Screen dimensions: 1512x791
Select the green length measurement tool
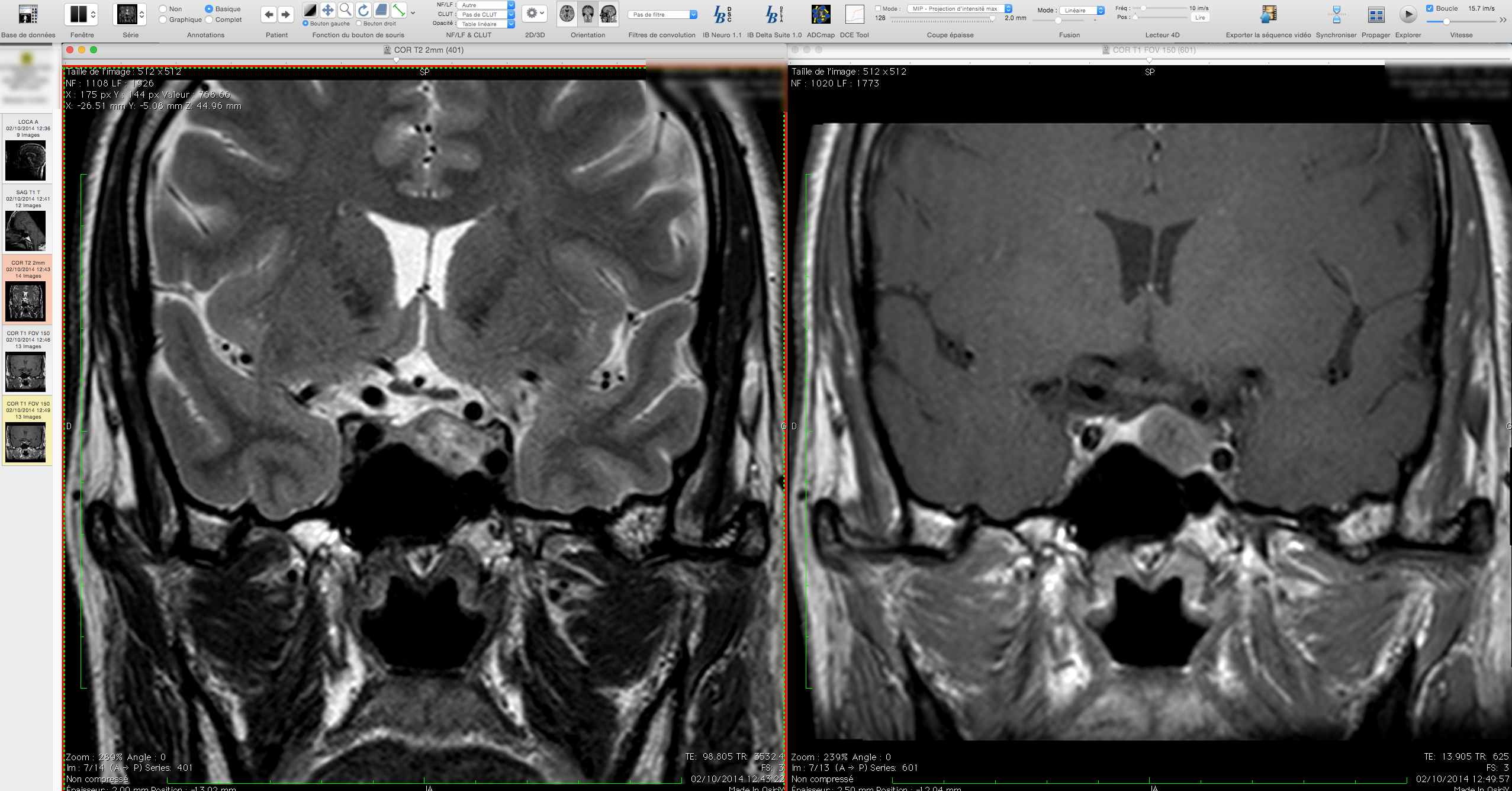399,10
